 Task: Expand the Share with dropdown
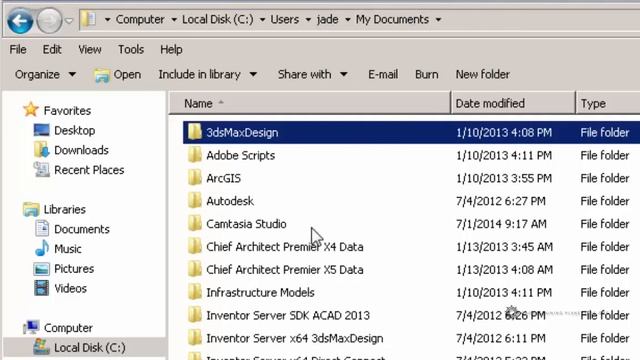(x=312, y=74)
